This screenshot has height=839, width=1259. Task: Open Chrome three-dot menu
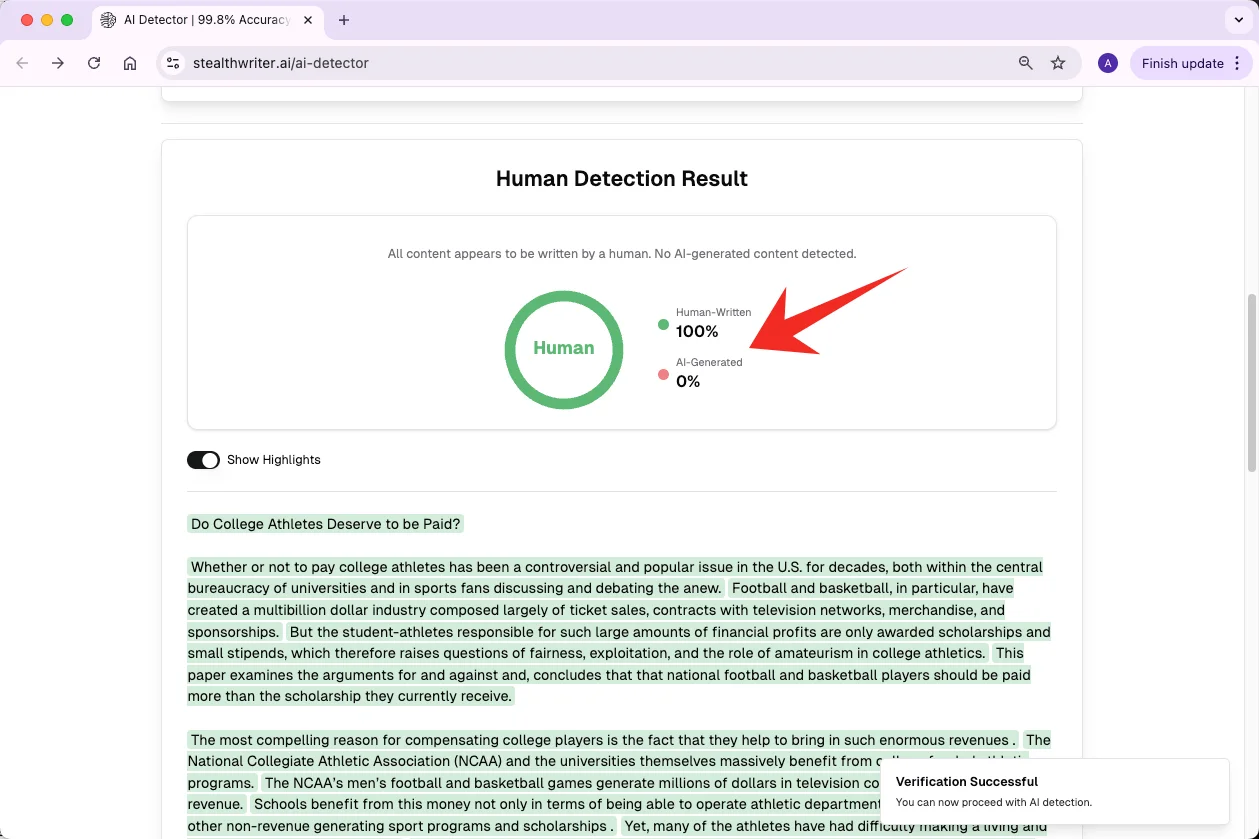point(1238,63)
